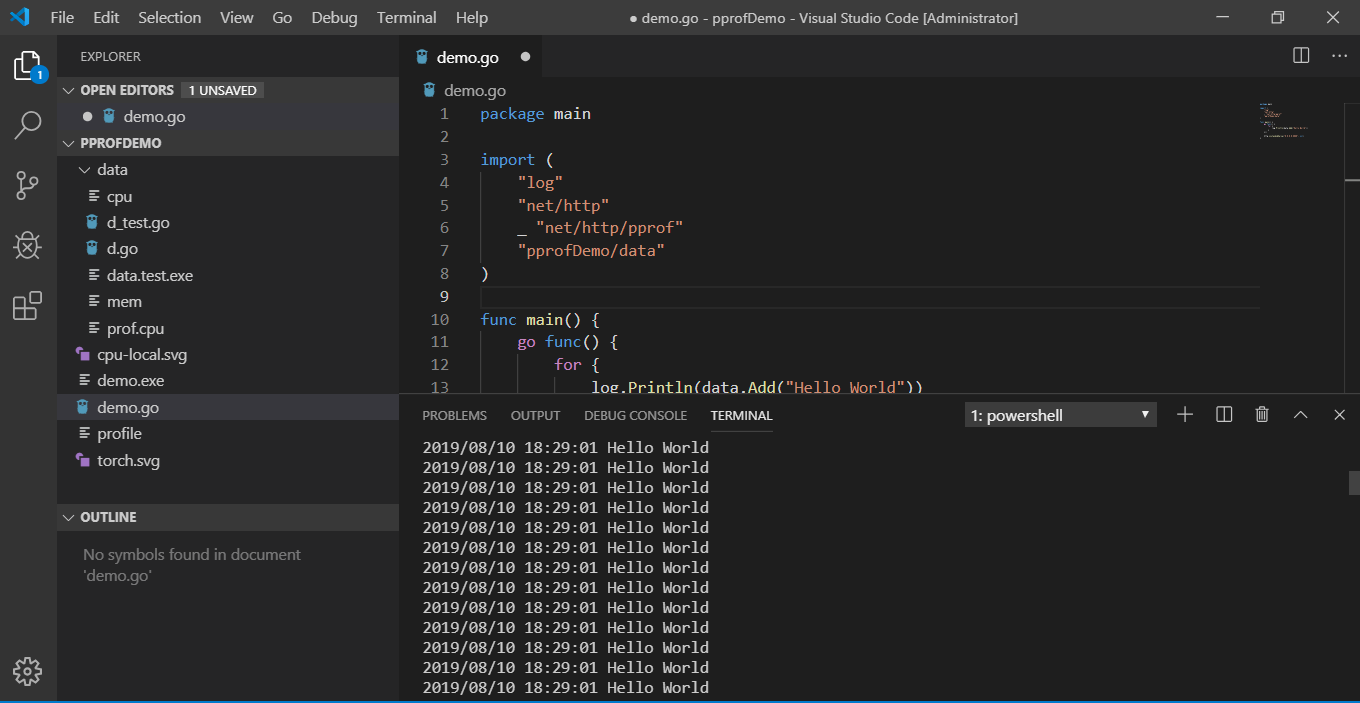Screen dimensions: 1360x703
Task: Open the Terminal menu
Action: 406,17
